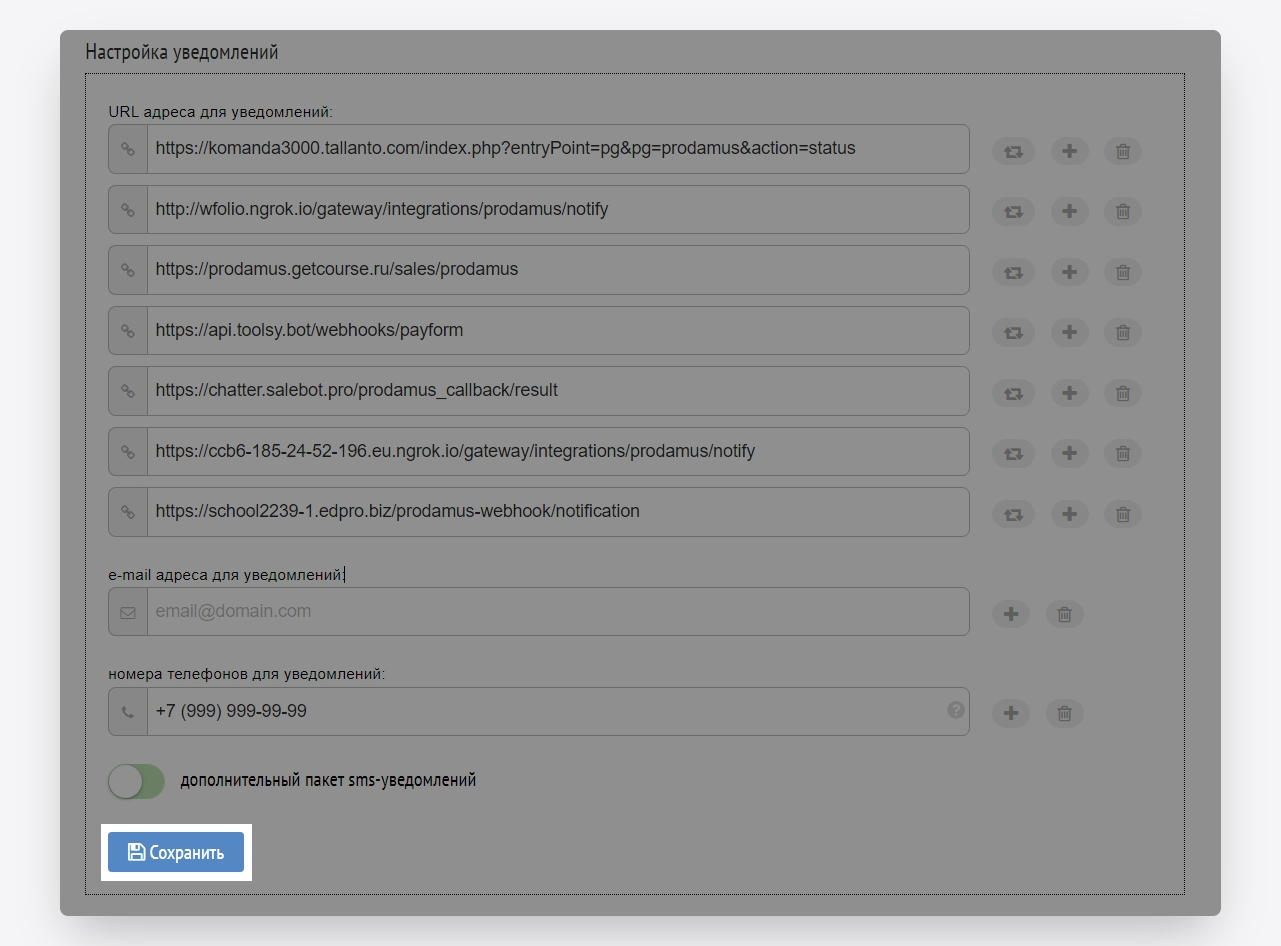Delete the tallanto.com notification URL row

1123,152
